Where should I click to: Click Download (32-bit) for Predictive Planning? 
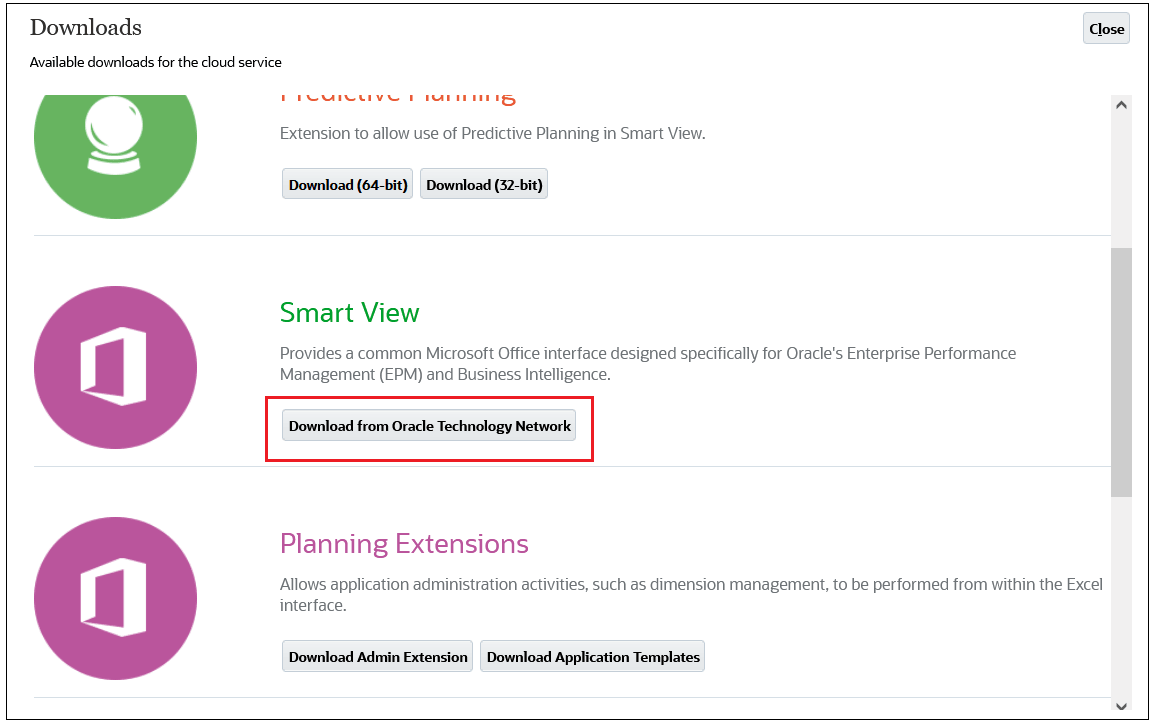(x=484, y=184)
